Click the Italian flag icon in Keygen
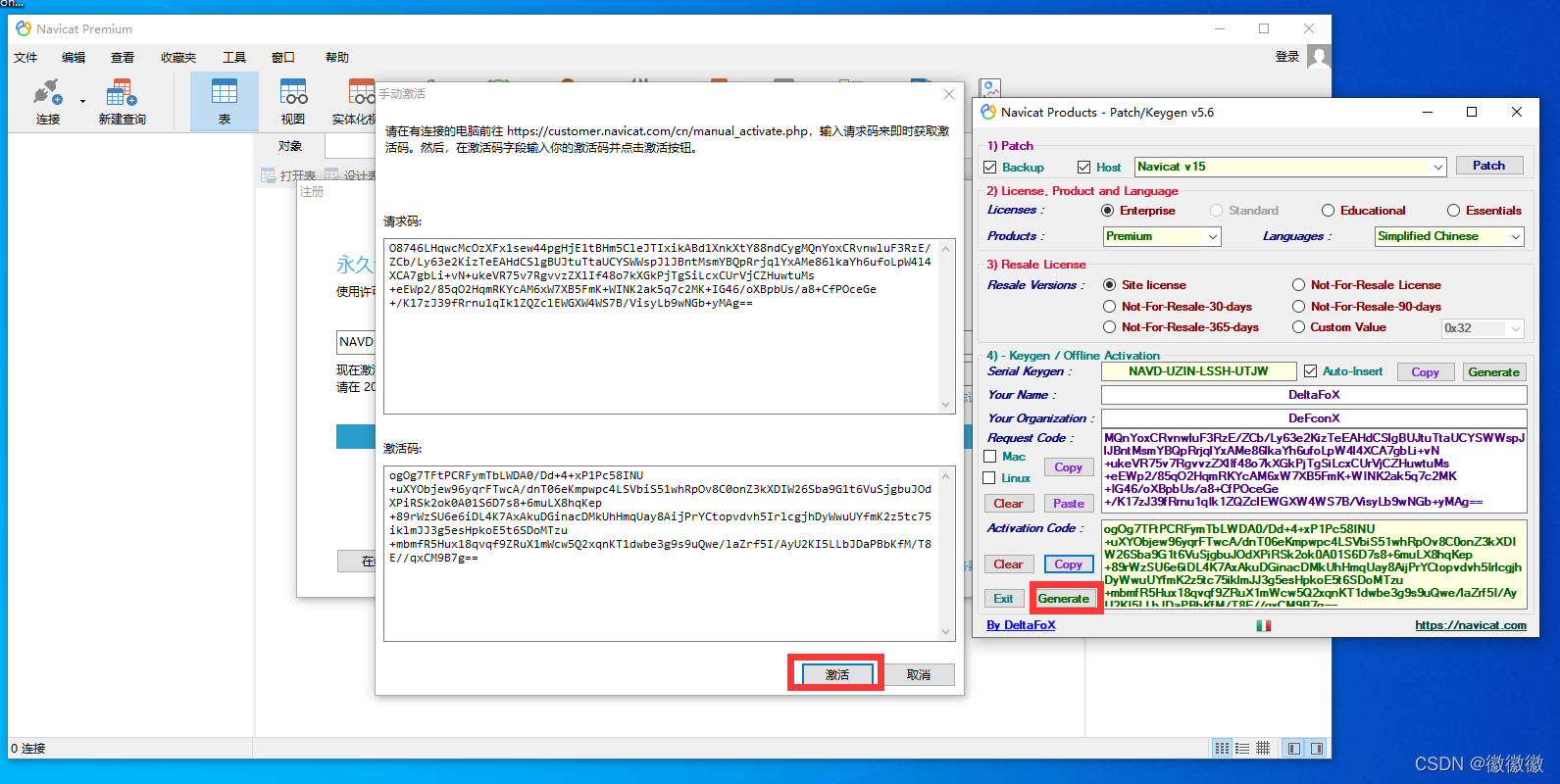 pyautogui.click(x=1264, y=625)
